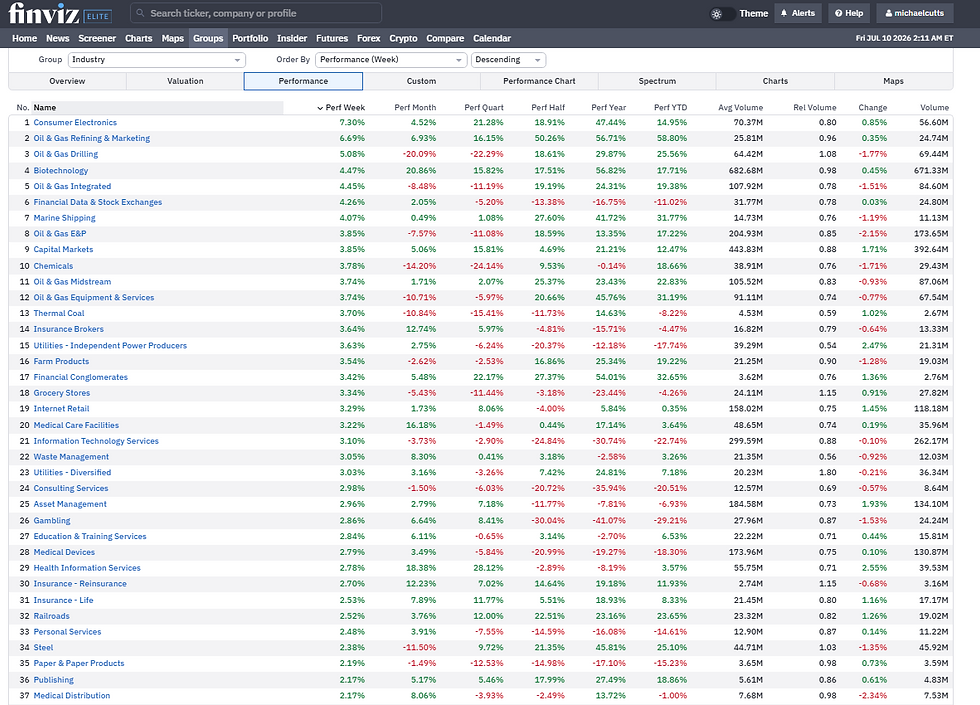Open the Medical Distribution link
980x705 pixels.
pyautogui.click(x=72, y=696)
